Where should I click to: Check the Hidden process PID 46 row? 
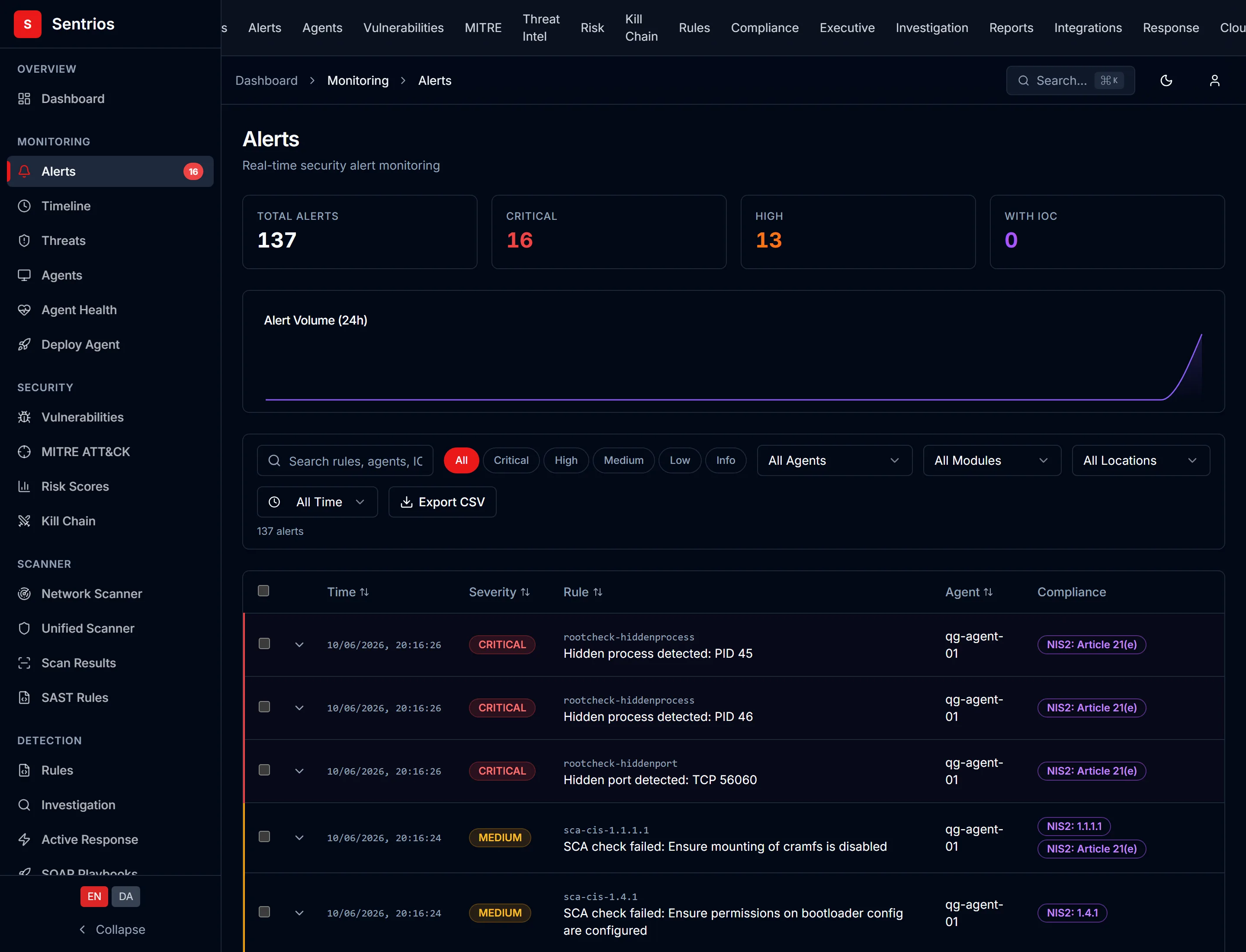pyautogui.click(x=264, y=707)
